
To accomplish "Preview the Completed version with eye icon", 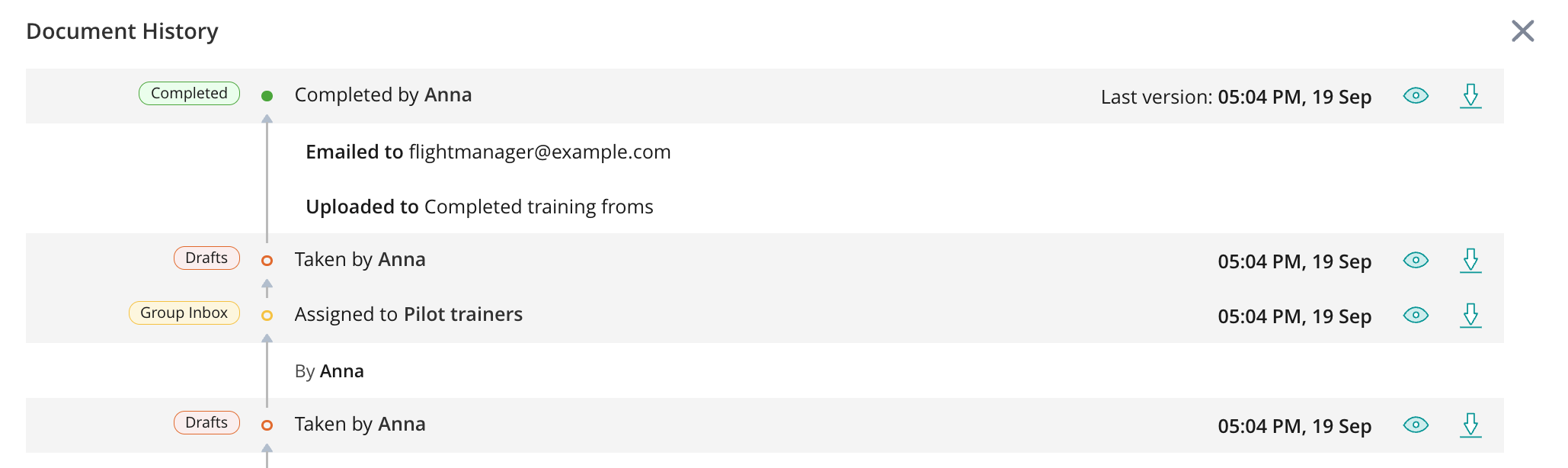I will pyautogui.click(x=1416, y=96).
